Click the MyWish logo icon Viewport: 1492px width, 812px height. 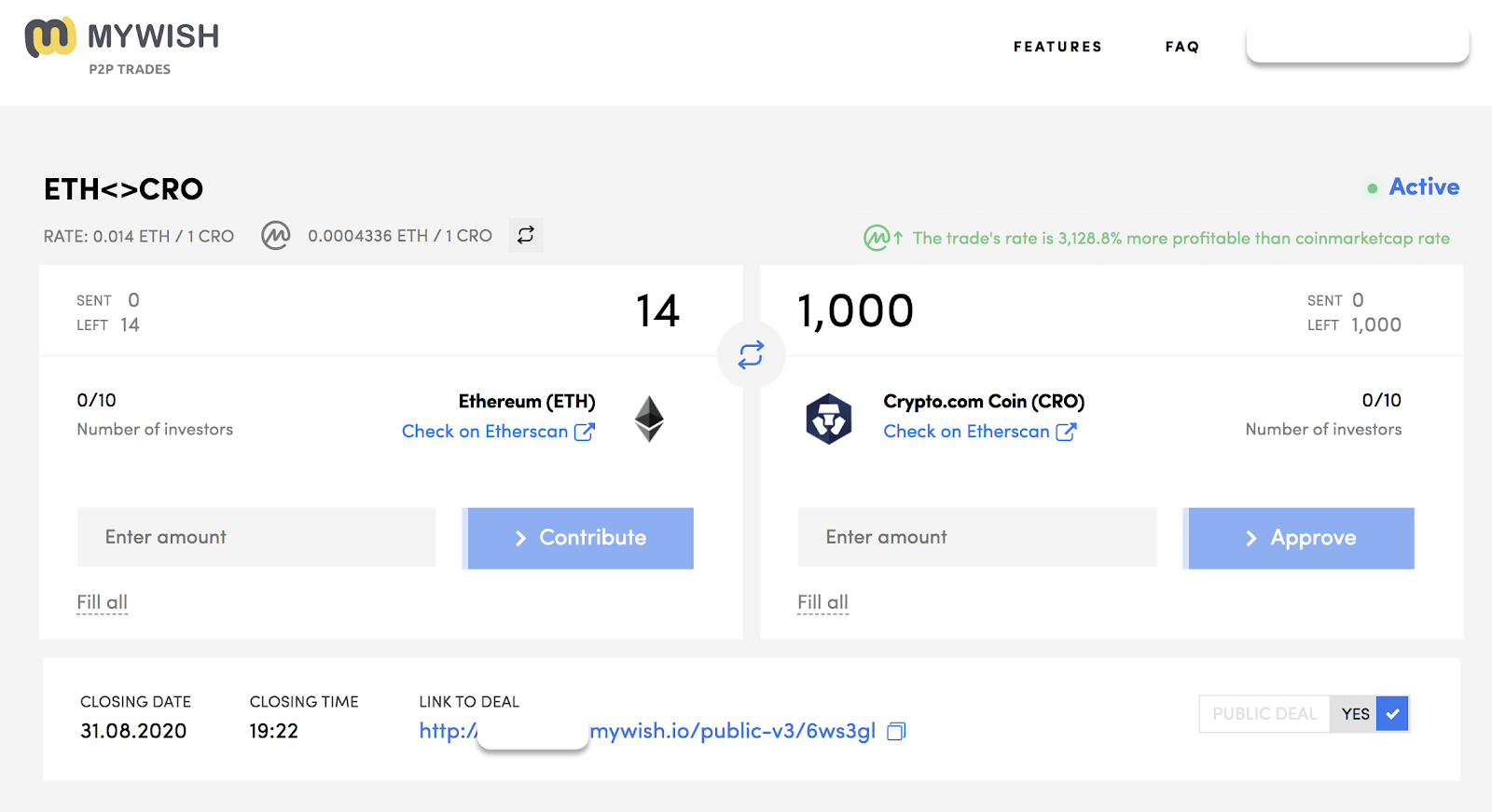tap(50, 37)
